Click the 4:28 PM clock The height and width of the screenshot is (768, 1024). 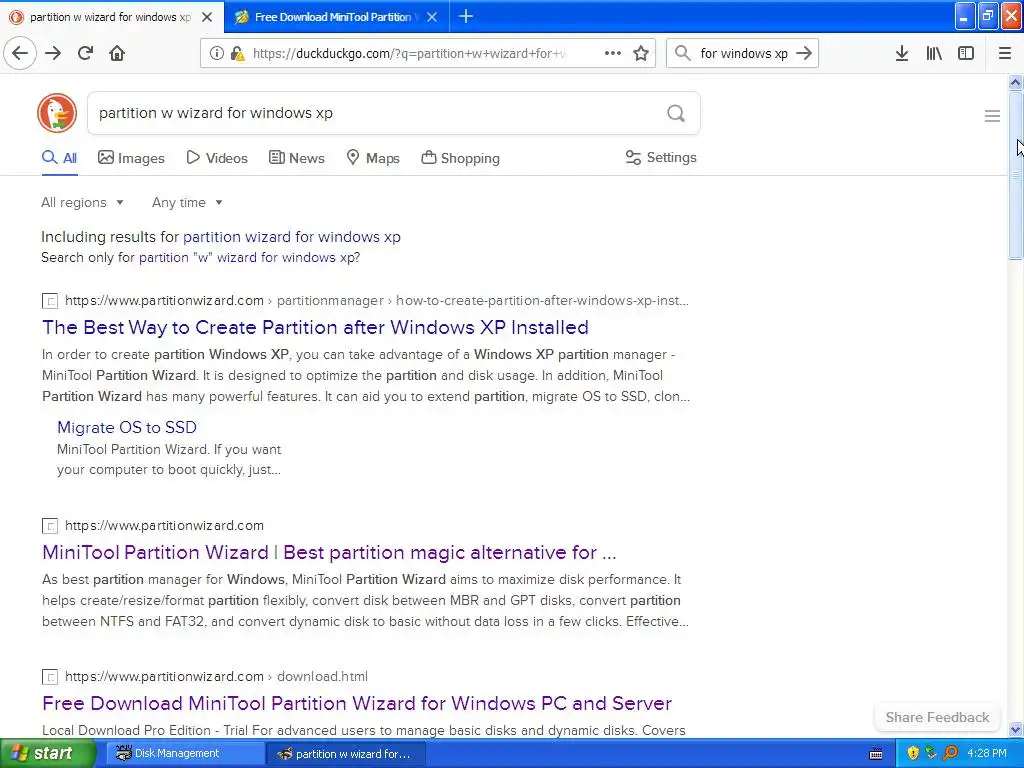coord(987,753)
